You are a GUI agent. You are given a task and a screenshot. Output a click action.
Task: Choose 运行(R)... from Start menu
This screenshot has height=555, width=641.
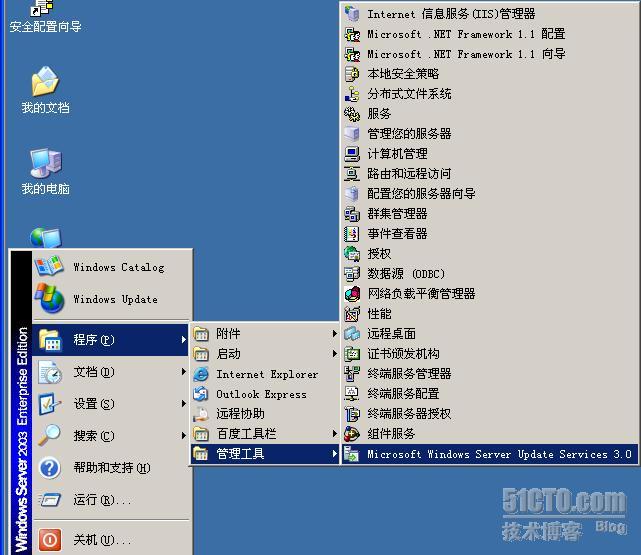click(111, 499)
